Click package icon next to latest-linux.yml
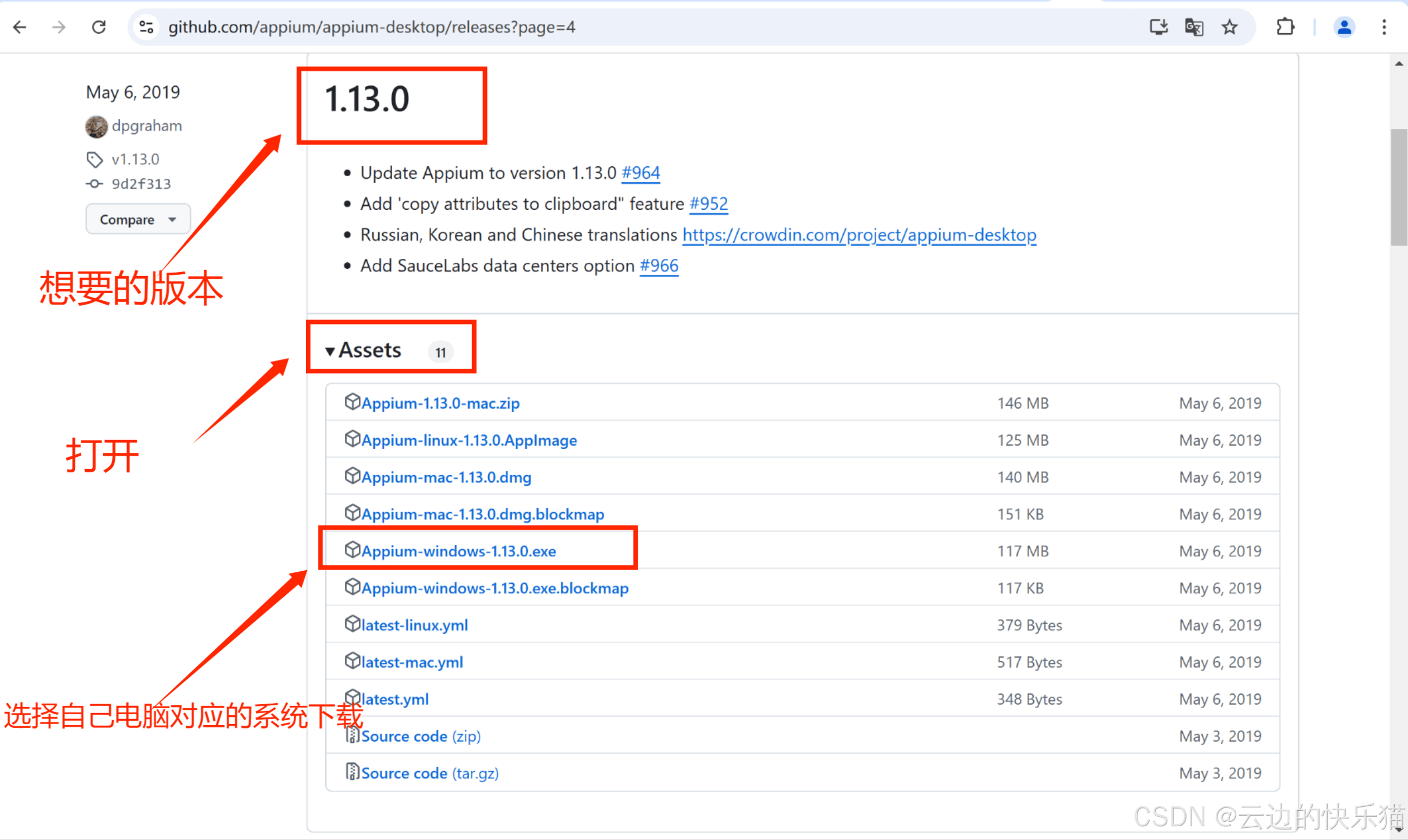This screenshot has width=1408, height=840. pyautogui.click(x=352, y=624)
